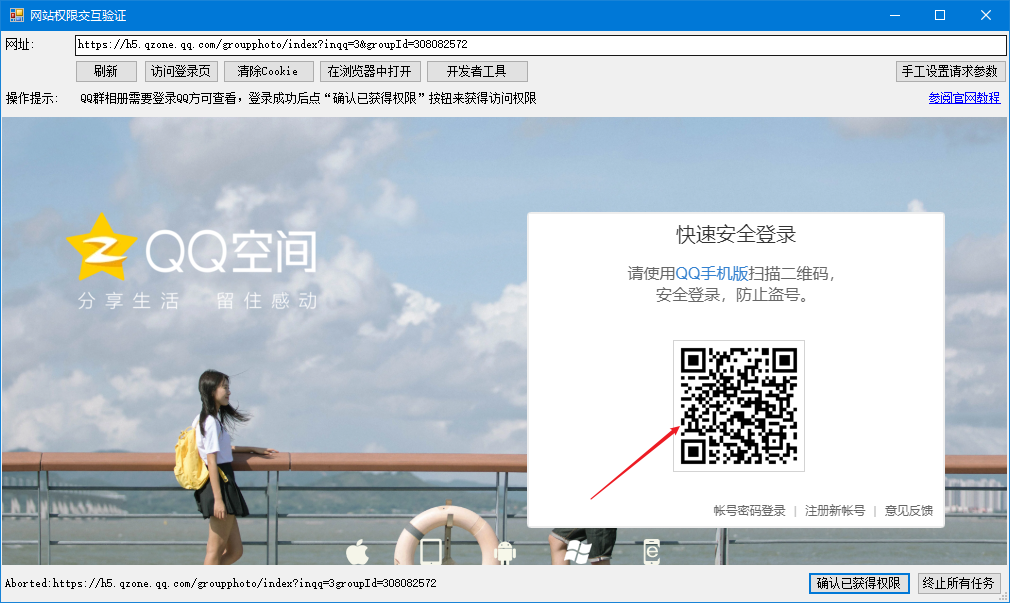The width and height of the screenshot is (1010, 603).
Task: Select 帐号密码登录 login option
Action: (749, 510)
